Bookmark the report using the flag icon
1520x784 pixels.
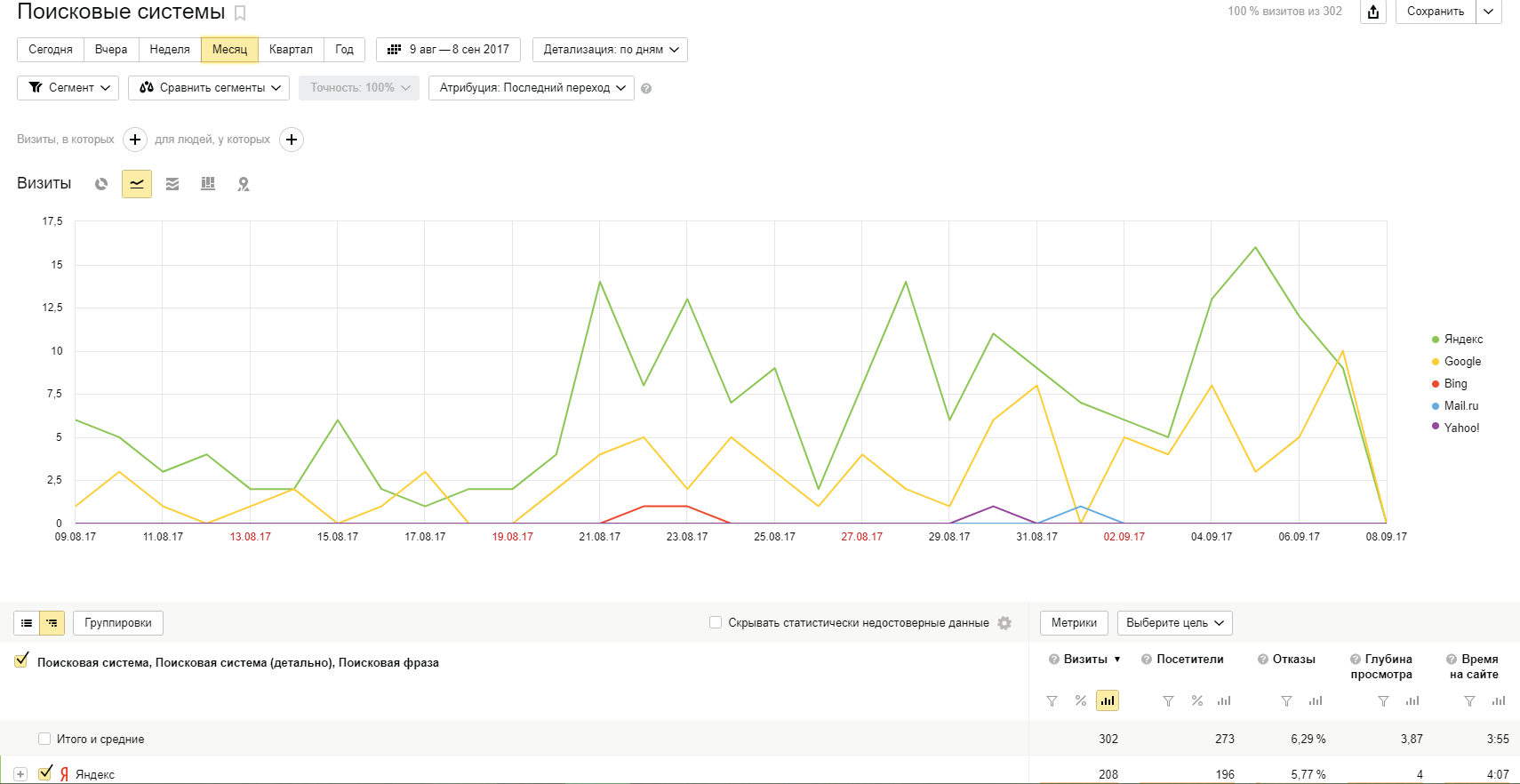(x=240, y=13)
